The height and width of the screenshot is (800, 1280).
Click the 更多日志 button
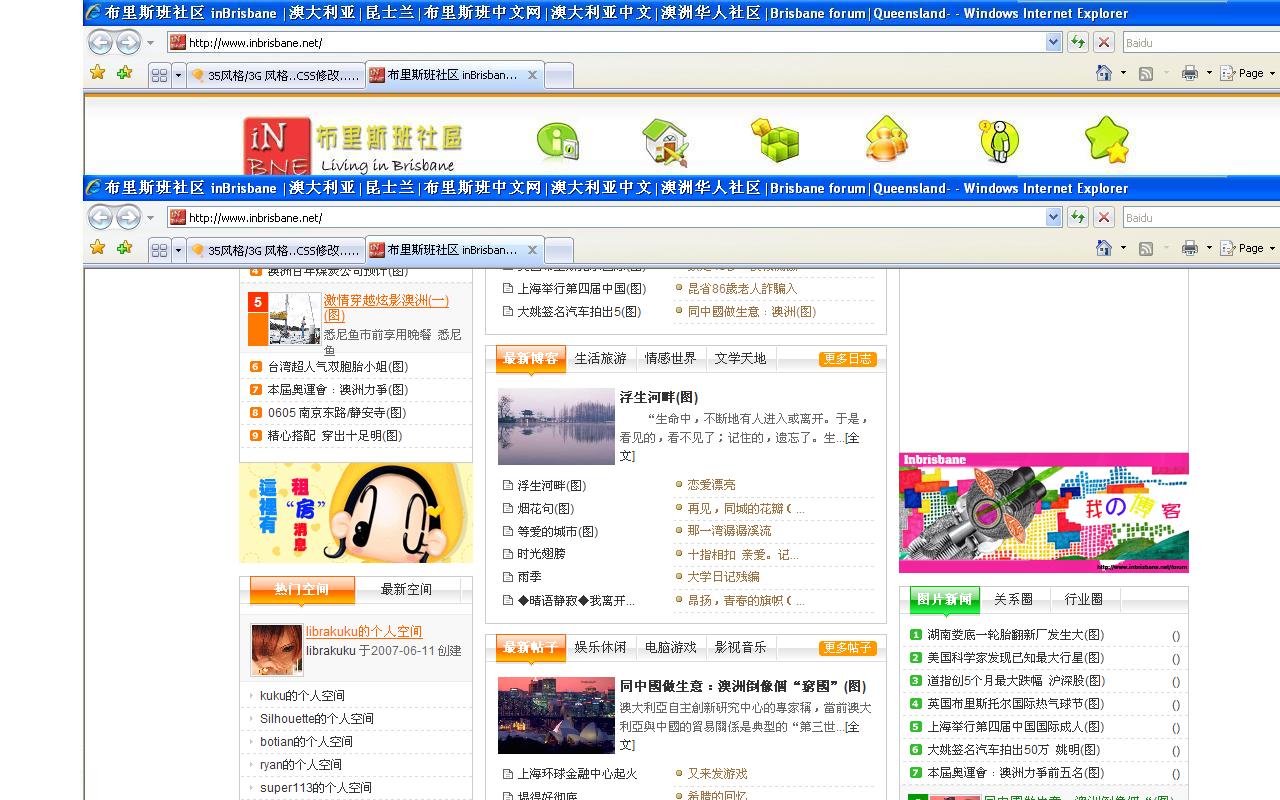tap(847, 359)
